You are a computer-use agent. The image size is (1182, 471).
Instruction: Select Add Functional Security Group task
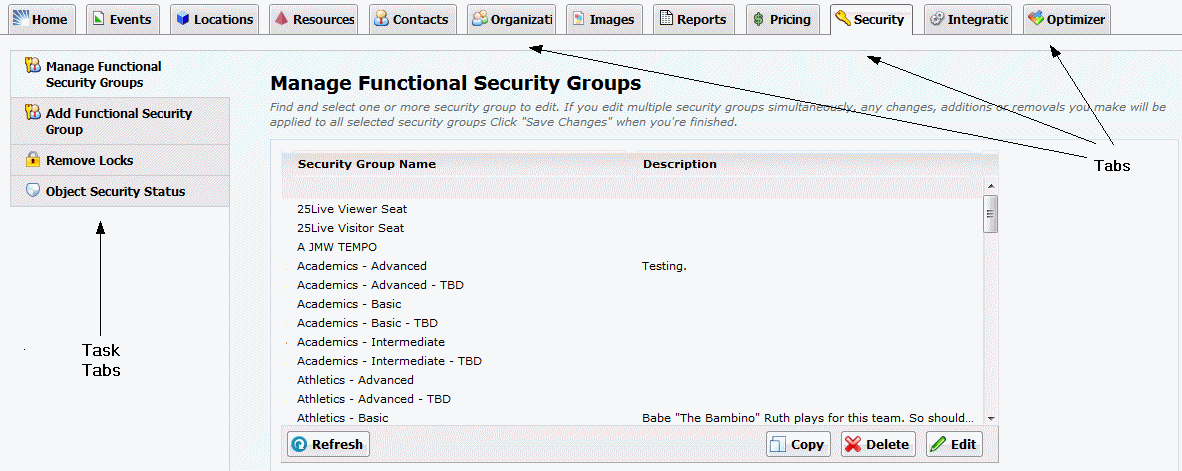click(x=120, y=121)
